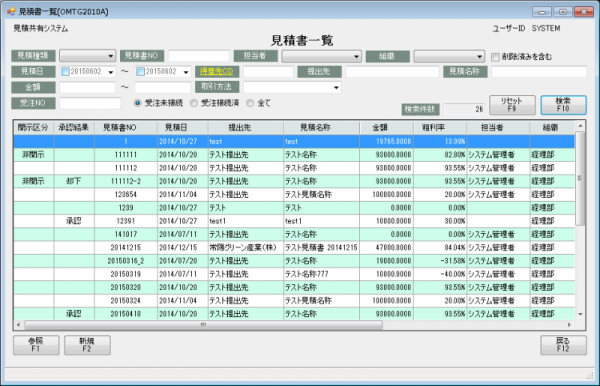Click the 却下 approval result cell

coord(74,181)
